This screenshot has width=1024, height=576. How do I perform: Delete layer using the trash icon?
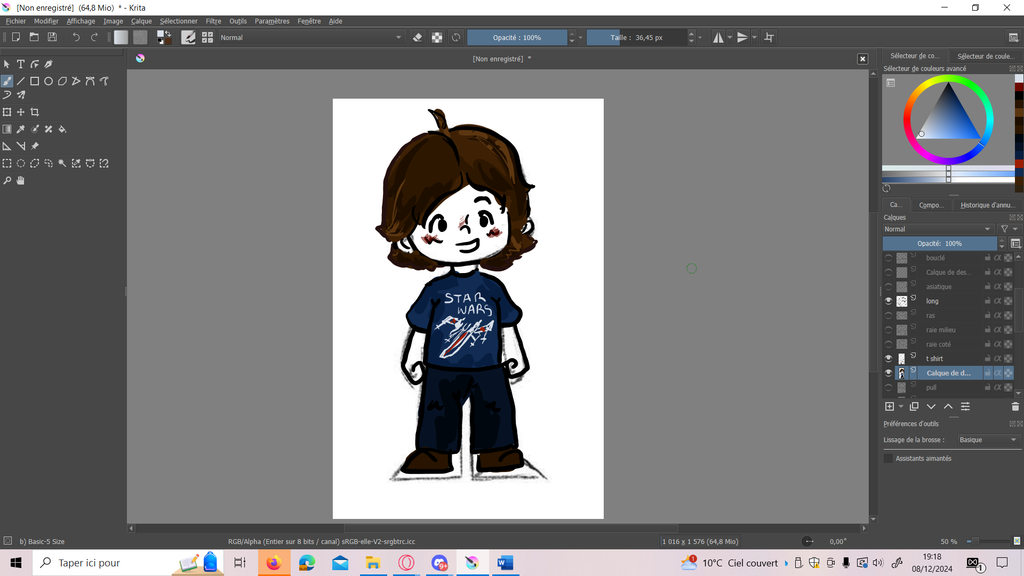[1015, 406]
